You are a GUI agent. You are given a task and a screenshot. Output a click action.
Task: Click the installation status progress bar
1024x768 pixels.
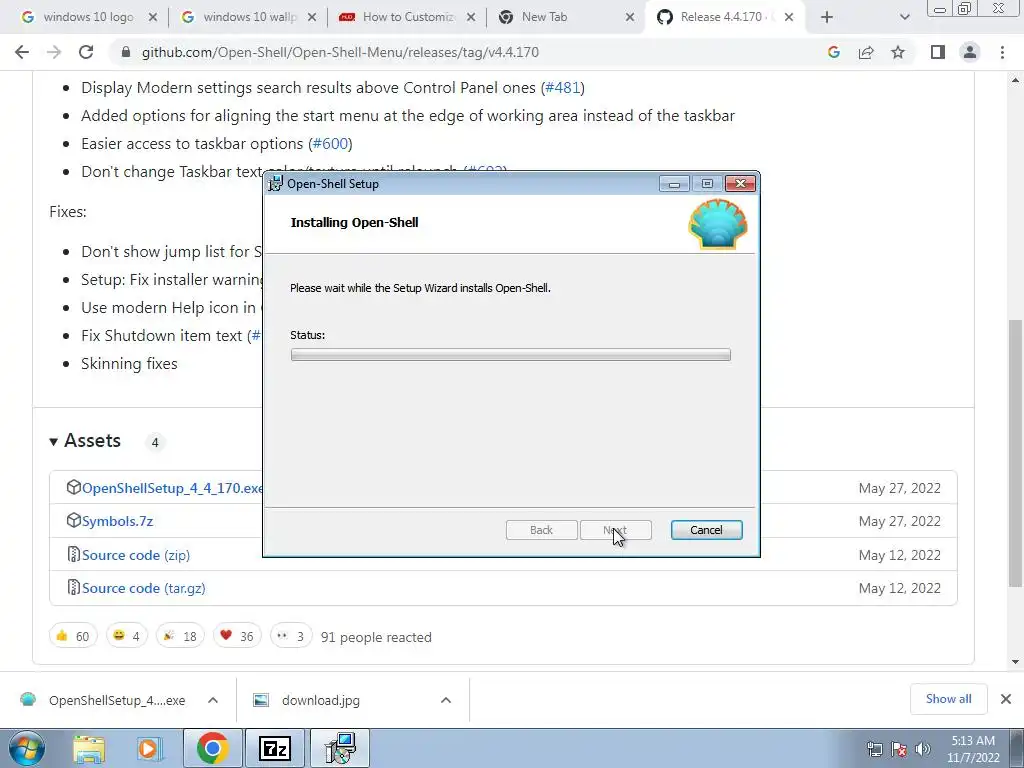(x=511, y=355)
